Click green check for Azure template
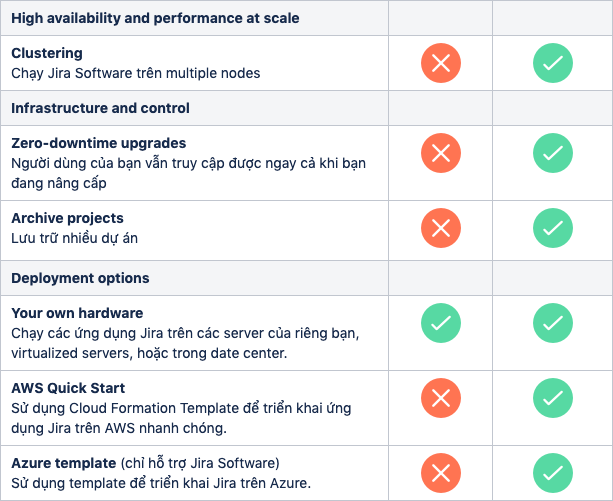The width and height of the screenshot is (613, 501). click(553, 473)
